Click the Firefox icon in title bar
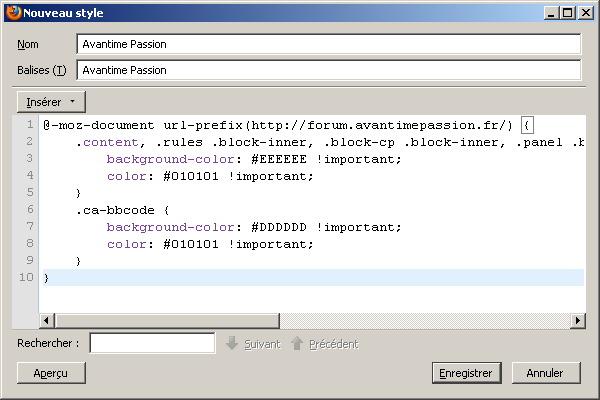 pos(13,13)
